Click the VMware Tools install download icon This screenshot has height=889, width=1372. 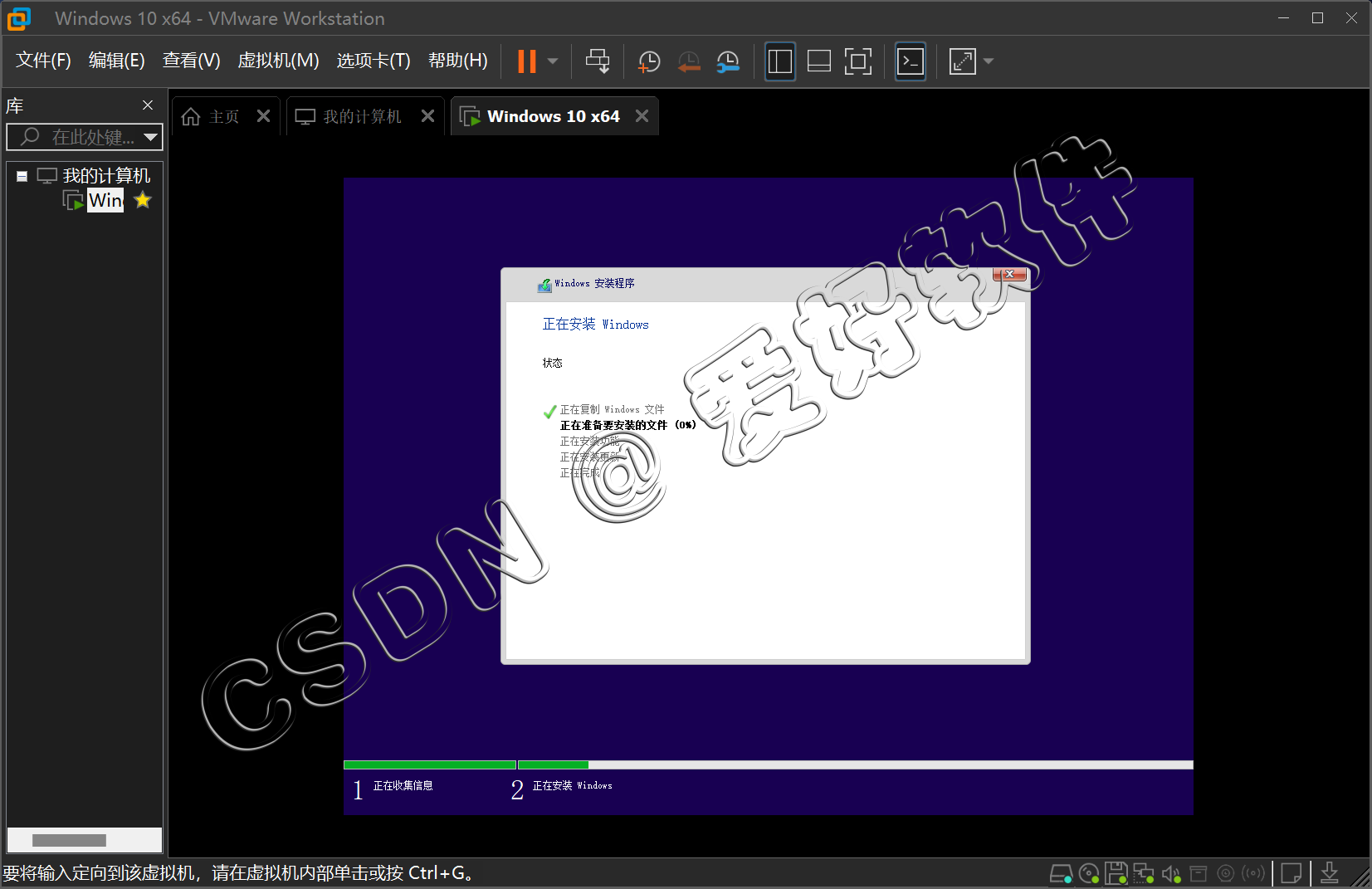coord(1330,873)
